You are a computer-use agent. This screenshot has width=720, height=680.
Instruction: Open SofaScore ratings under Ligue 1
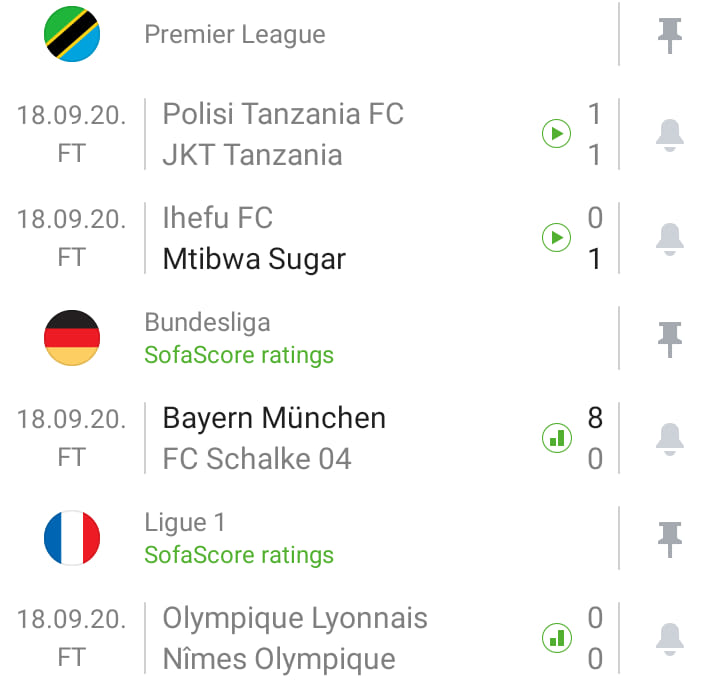(239, 555)
